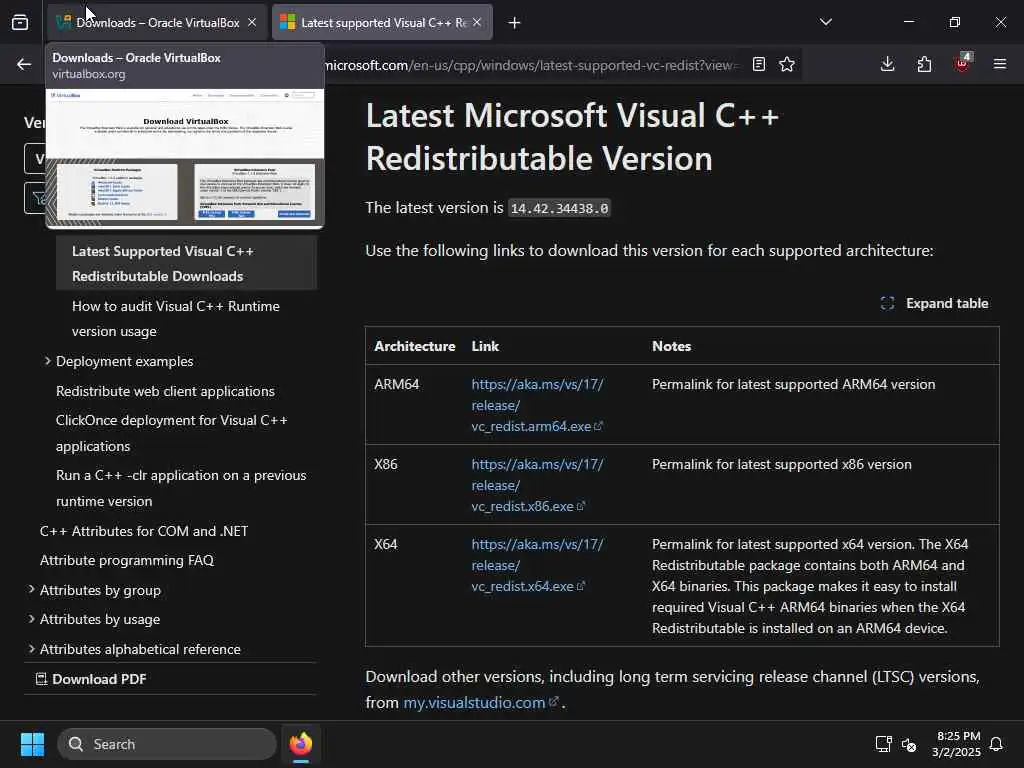Click the Notes column header
This screenshot has height=768, width=1024.
click(671, 346)
